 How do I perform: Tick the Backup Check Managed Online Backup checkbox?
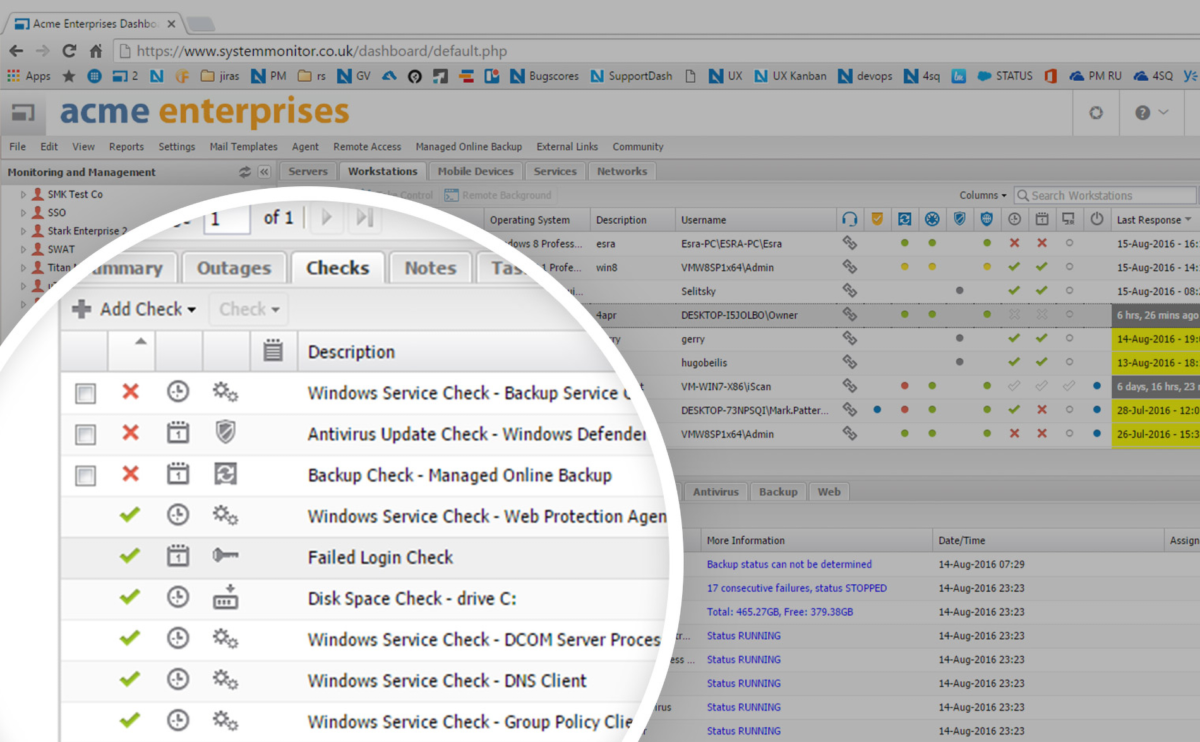(x=86, y=476)
